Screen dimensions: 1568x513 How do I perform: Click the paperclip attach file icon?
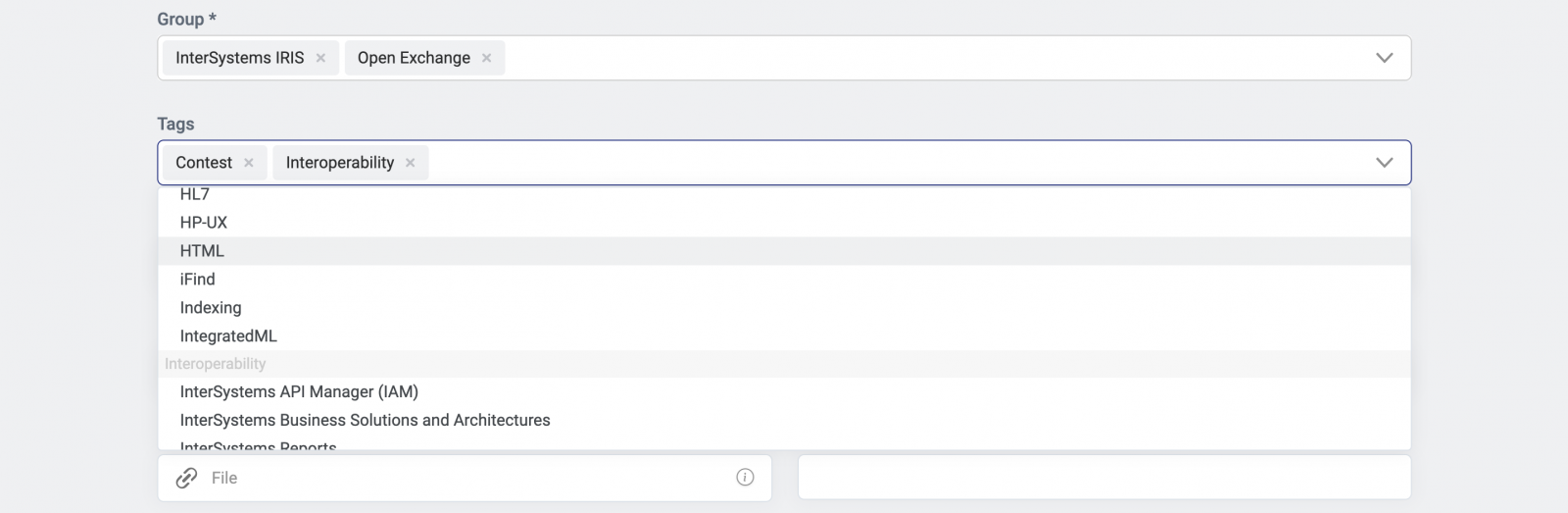pos(186,478)
